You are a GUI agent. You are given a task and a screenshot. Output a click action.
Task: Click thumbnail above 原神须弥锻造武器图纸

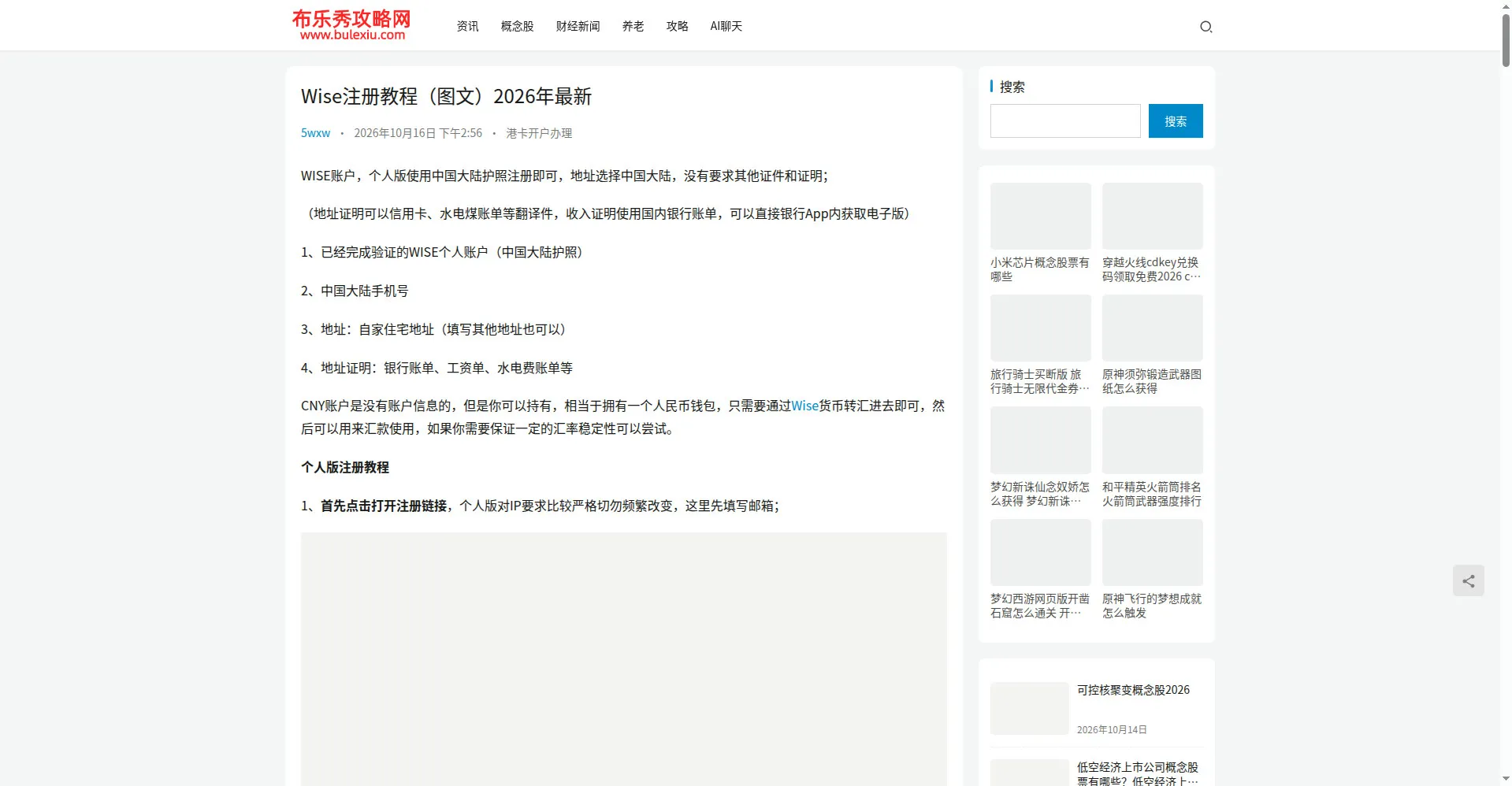click(x=1152, y=328)
